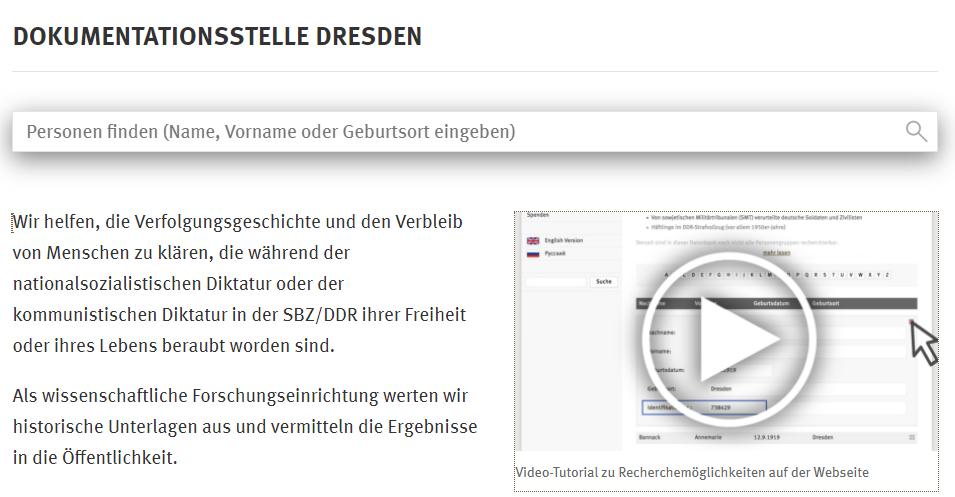Click the mouse cursor graphic in thumbnail

(x=924, y=342)
